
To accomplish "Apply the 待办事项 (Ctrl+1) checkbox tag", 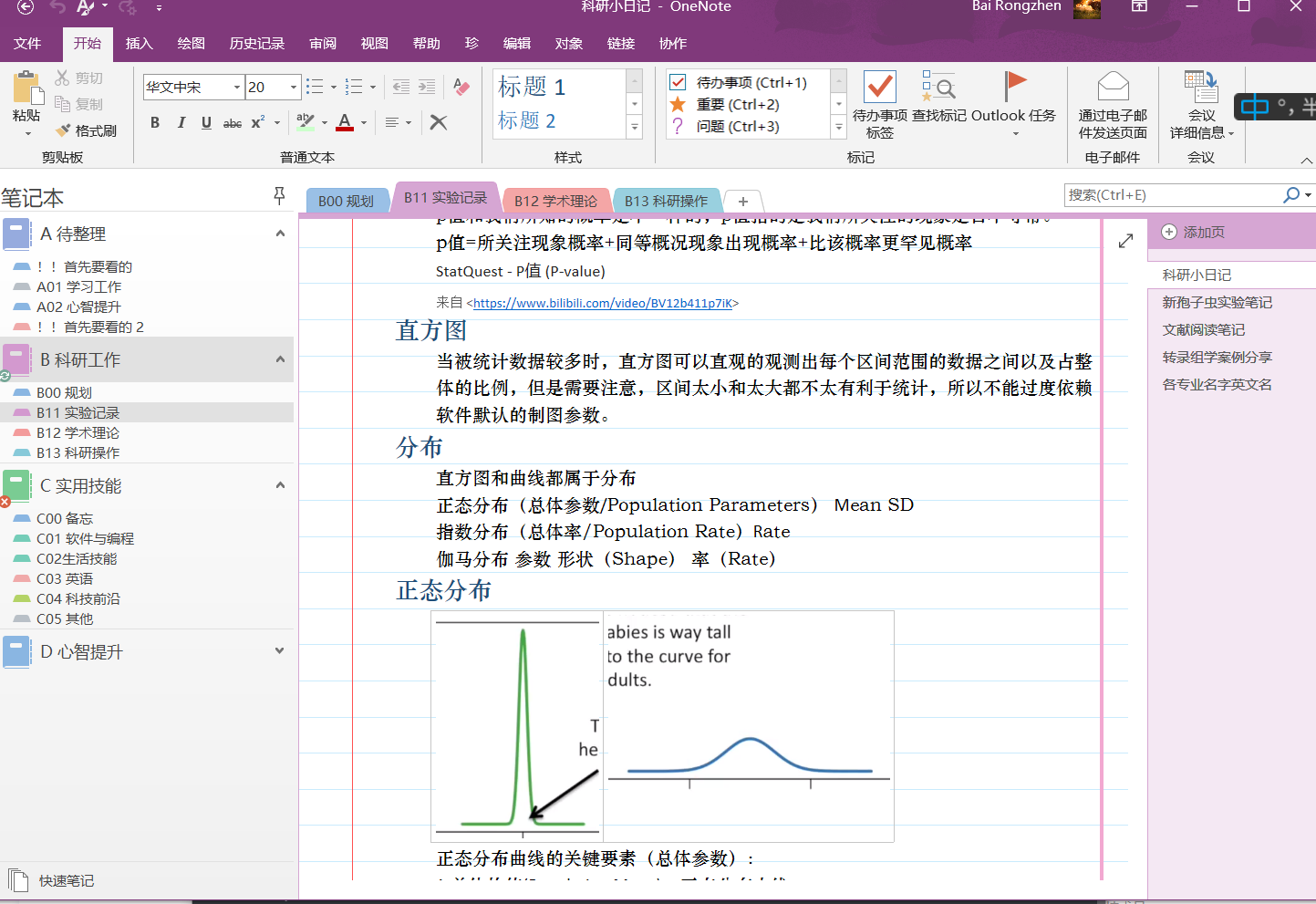I will (x=739, y=82).
